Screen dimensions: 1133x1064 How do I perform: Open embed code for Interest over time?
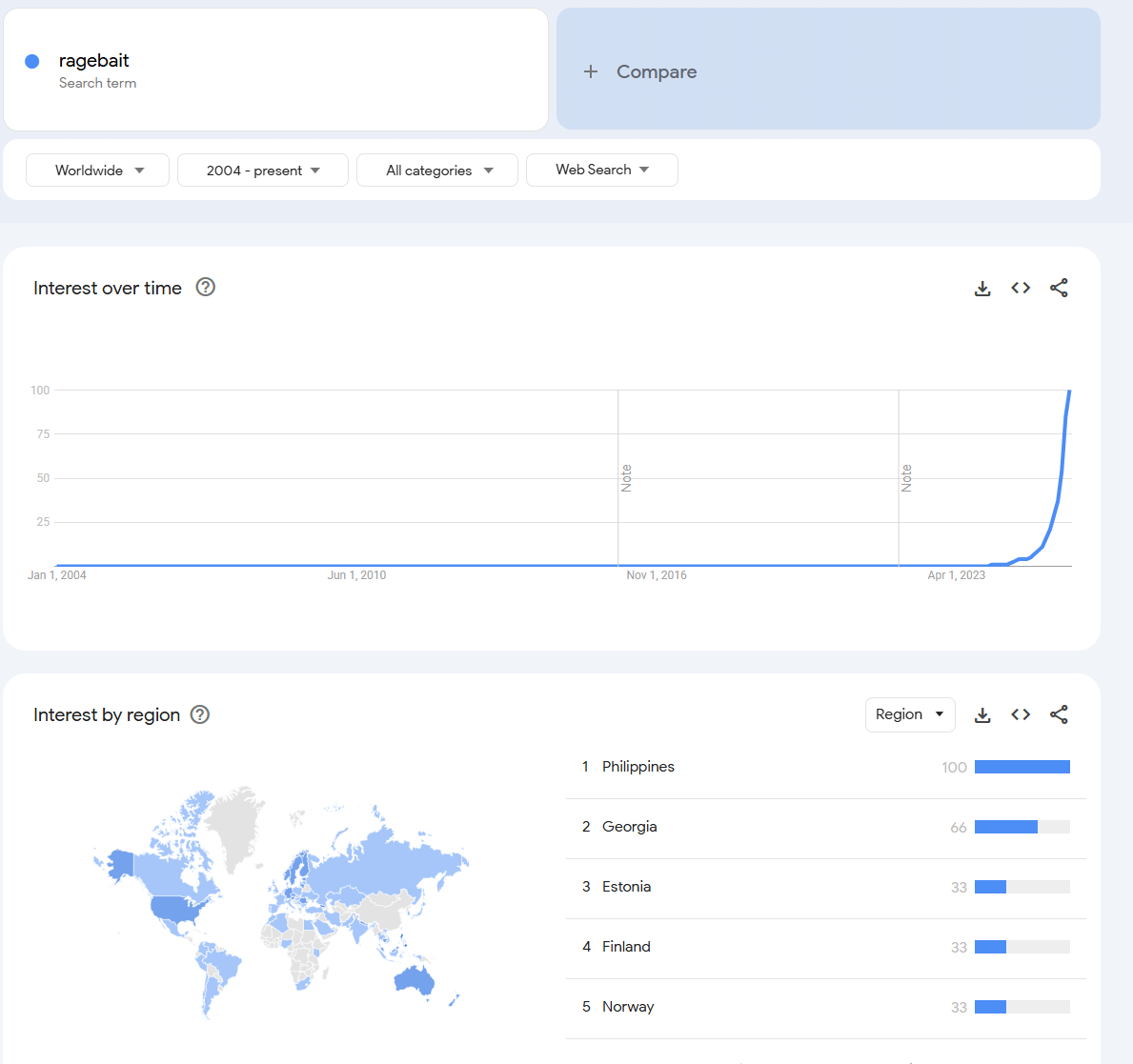tap(1021, 289)
